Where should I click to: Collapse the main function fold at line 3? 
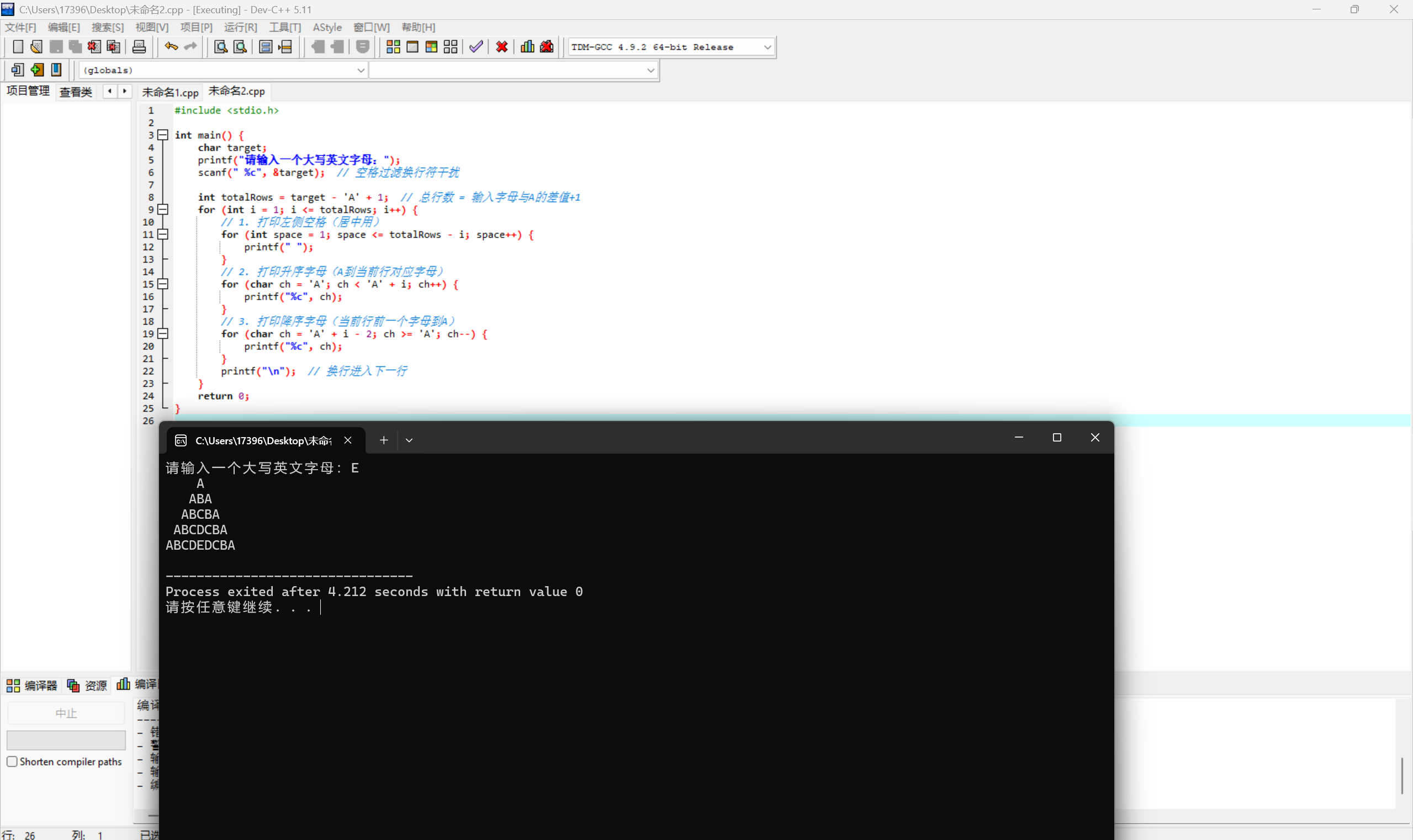[163, 135]
